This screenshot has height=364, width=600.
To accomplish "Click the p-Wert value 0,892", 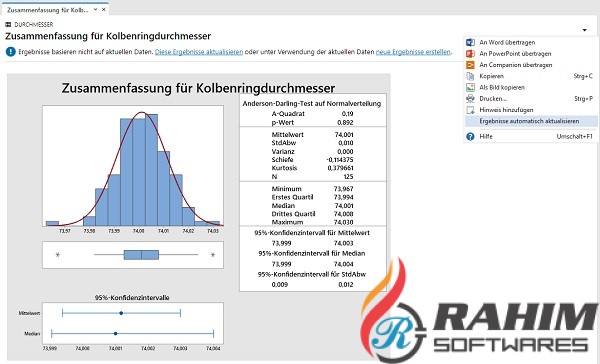I will [345, 122].
